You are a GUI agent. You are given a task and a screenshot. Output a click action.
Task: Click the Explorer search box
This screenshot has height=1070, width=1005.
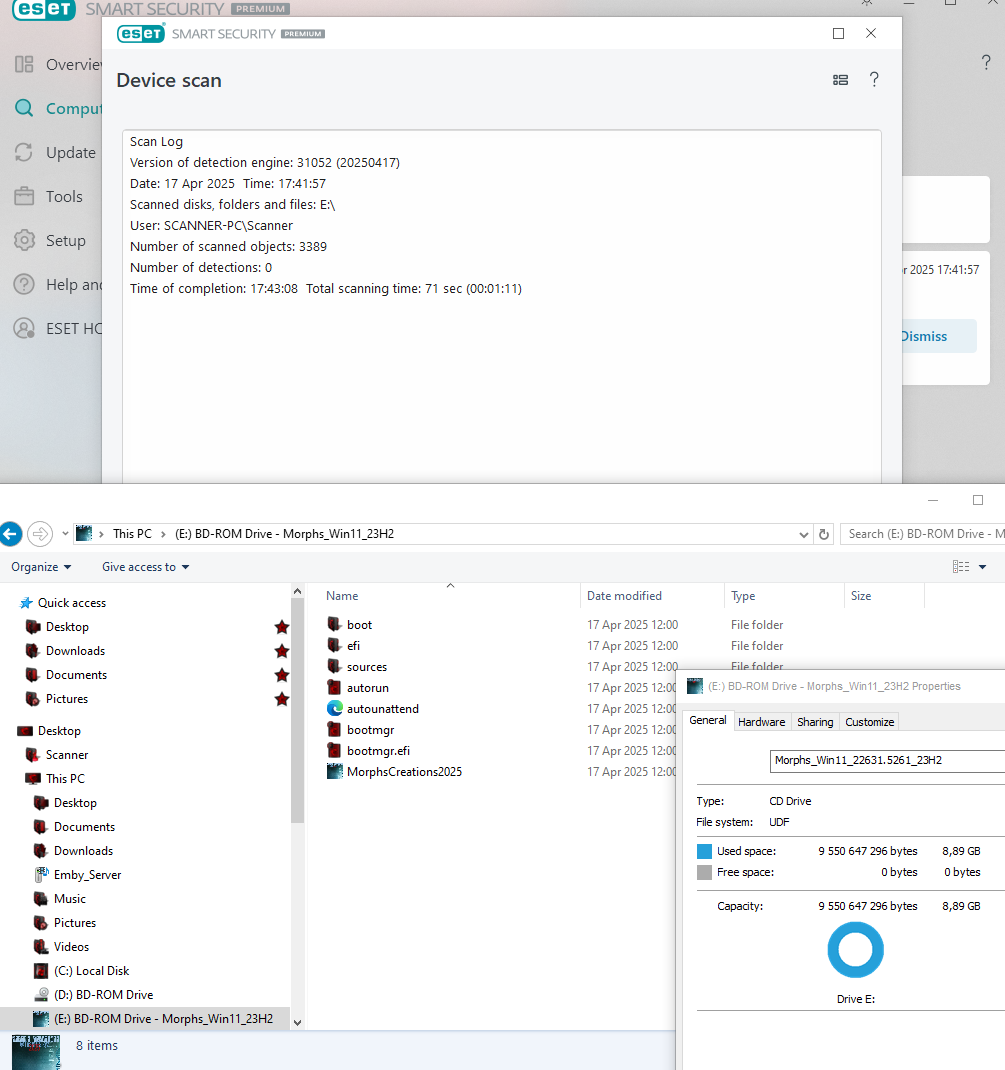click(922, 534)
